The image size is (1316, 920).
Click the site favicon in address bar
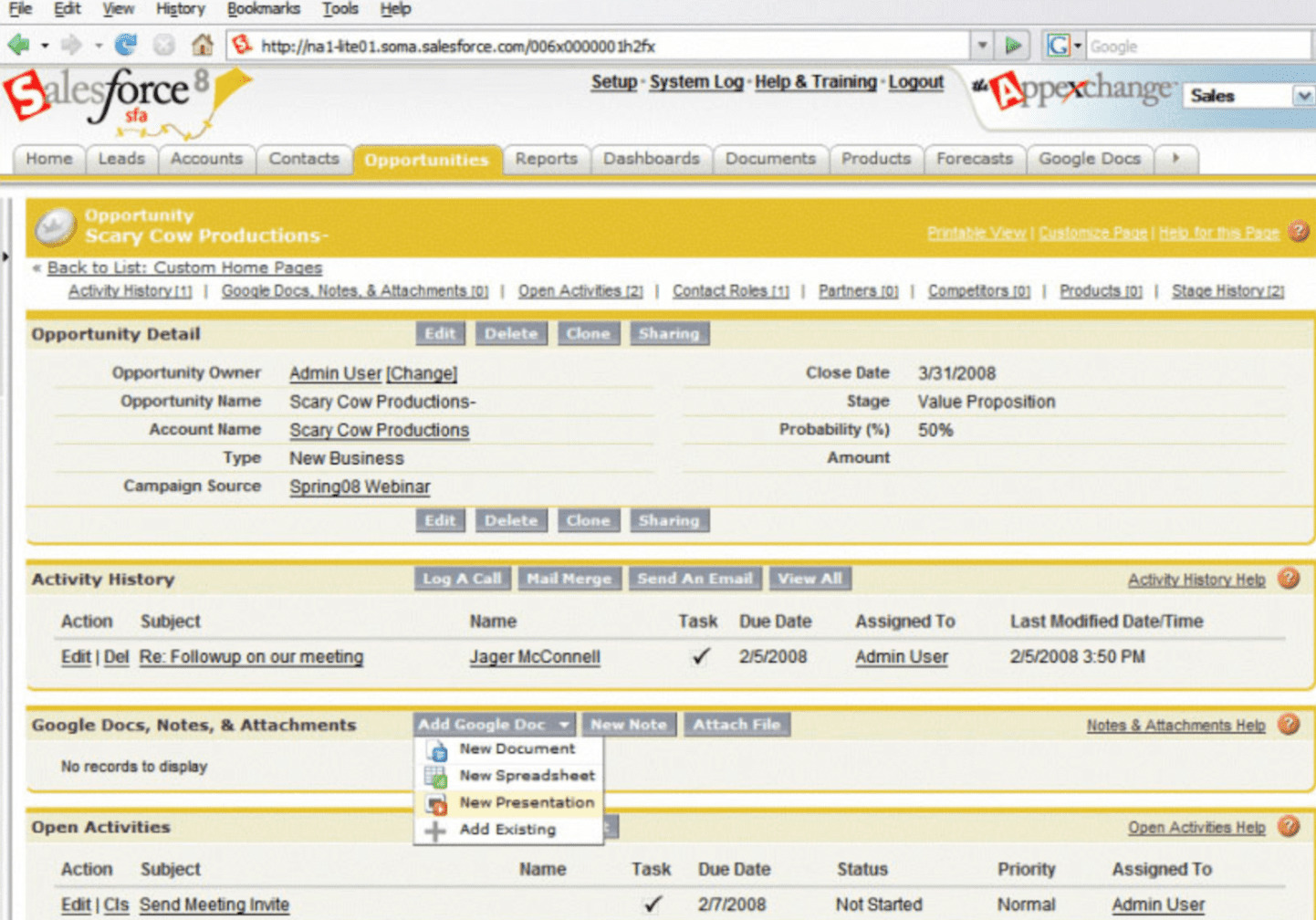242,45
